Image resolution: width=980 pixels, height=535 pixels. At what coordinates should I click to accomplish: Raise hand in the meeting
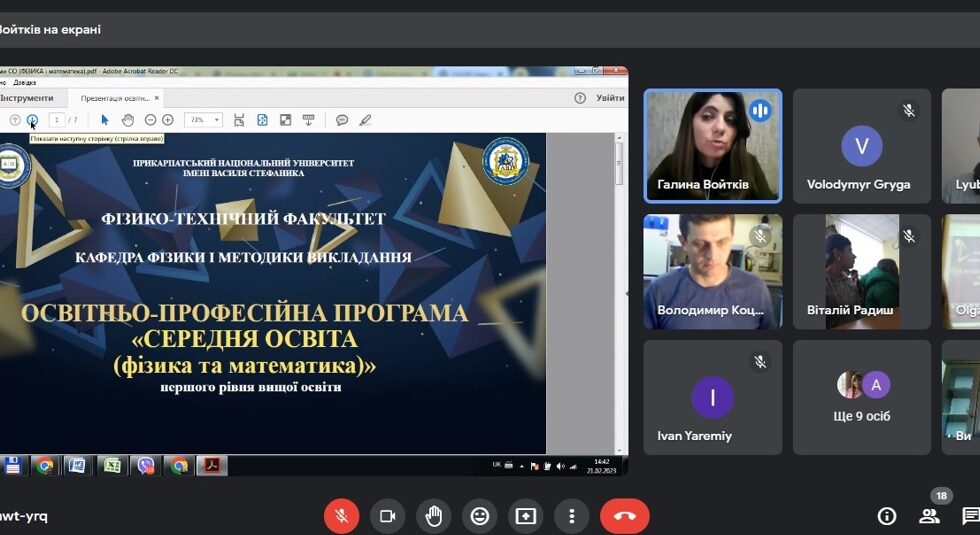[433, 516]
